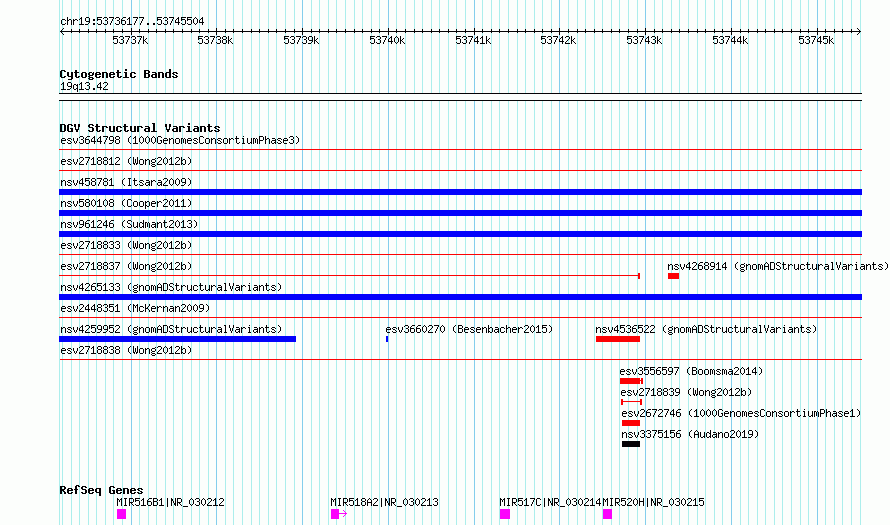This screenshot has width=890, height=525.
Task: Click the 53739k ruler position
Action: (301, 40)
